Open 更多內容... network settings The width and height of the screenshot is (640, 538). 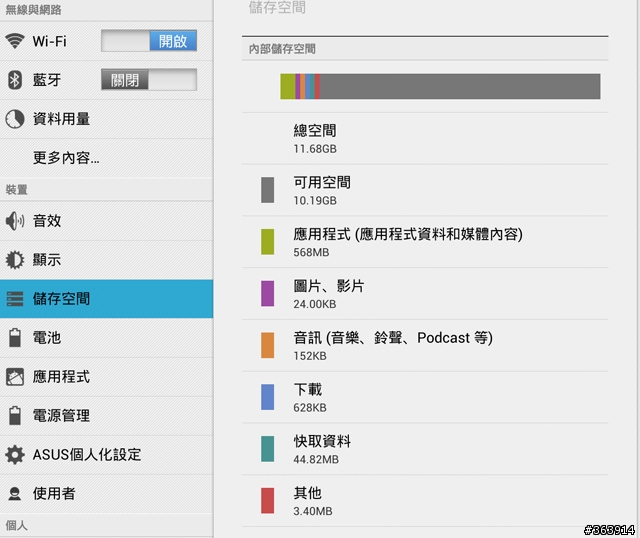coord(107,158)
